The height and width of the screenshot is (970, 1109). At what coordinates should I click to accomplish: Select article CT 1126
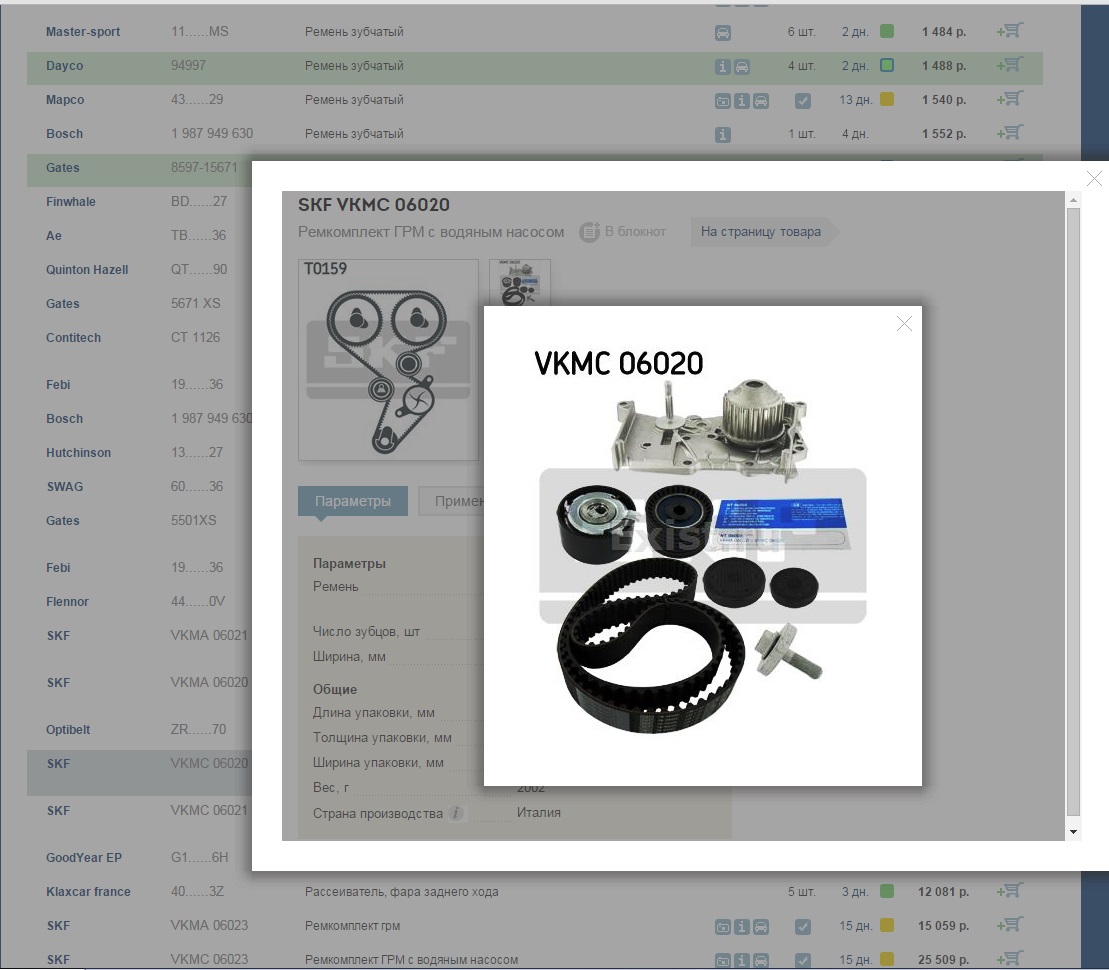click(x=195, y=337)
